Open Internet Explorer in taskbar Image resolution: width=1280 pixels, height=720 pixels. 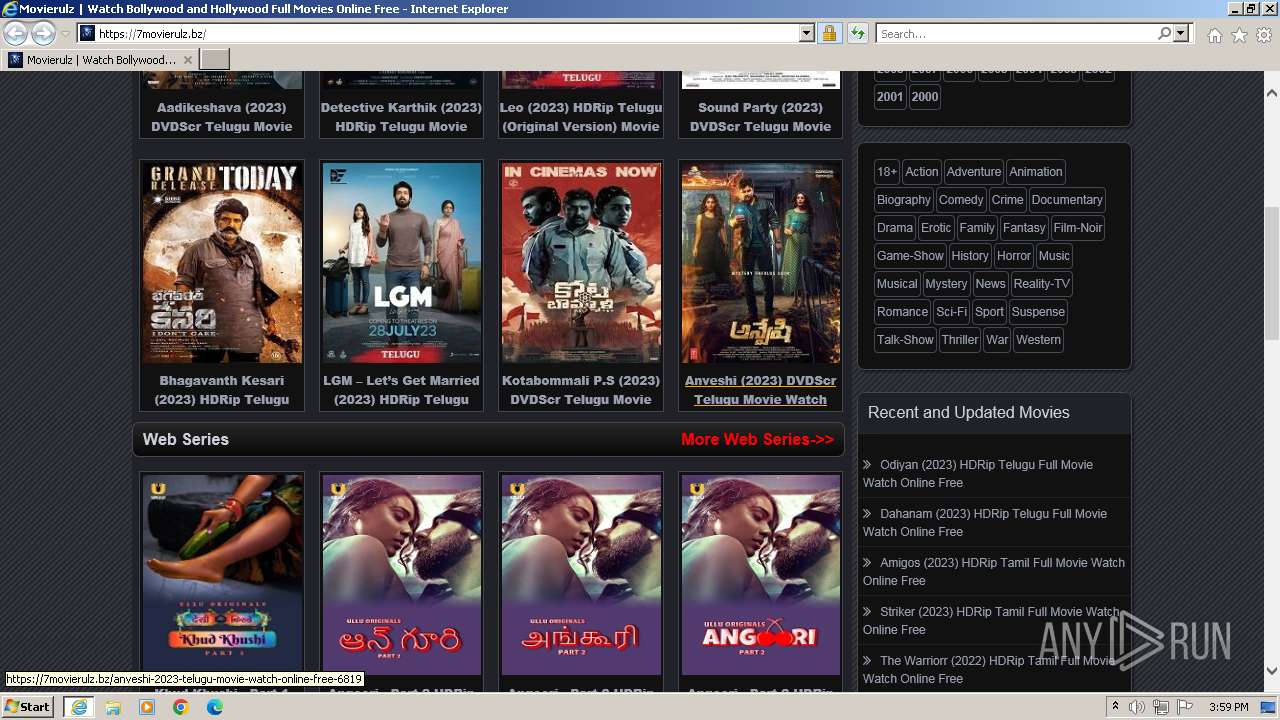tap(78, 707)
